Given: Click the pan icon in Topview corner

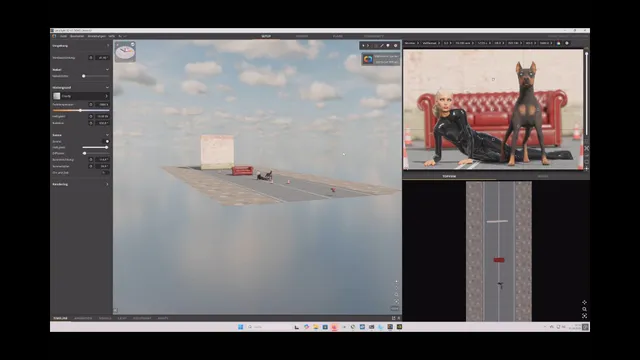Looking at the screenshot, I should tap(584, 302).
